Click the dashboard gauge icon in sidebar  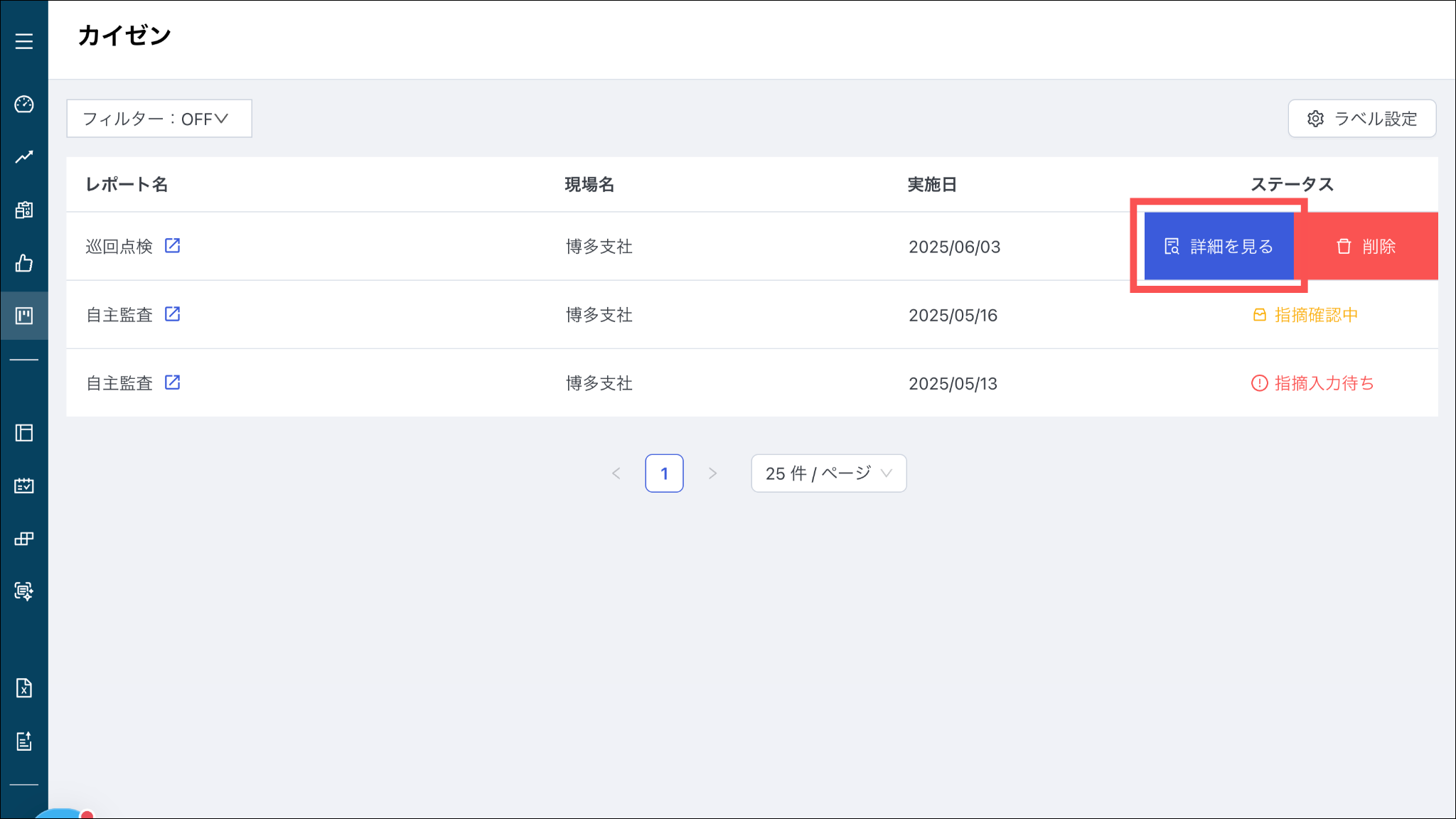24,105
